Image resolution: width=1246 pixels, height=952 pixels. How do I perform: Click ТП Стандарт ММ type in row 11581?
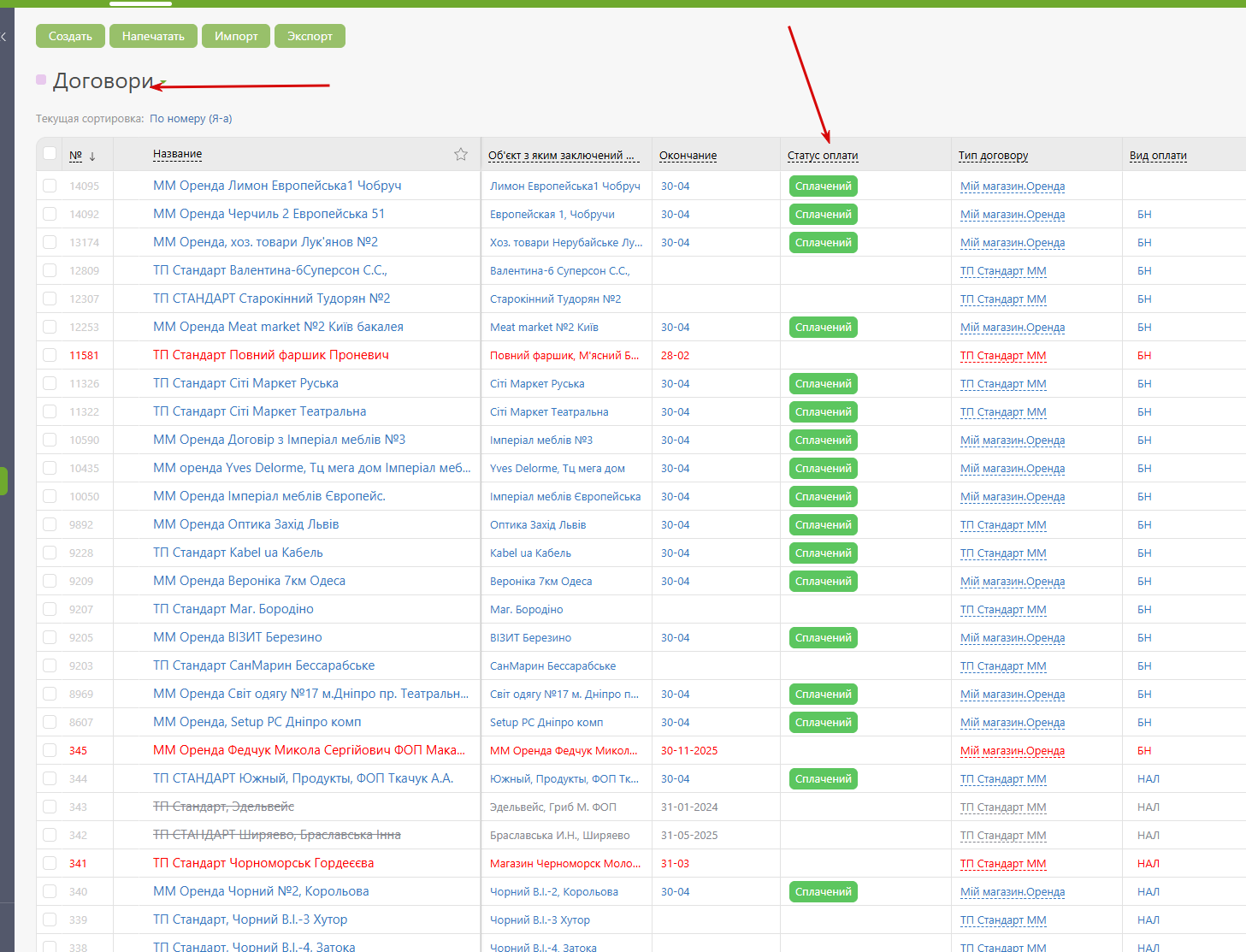[1003, 356]
